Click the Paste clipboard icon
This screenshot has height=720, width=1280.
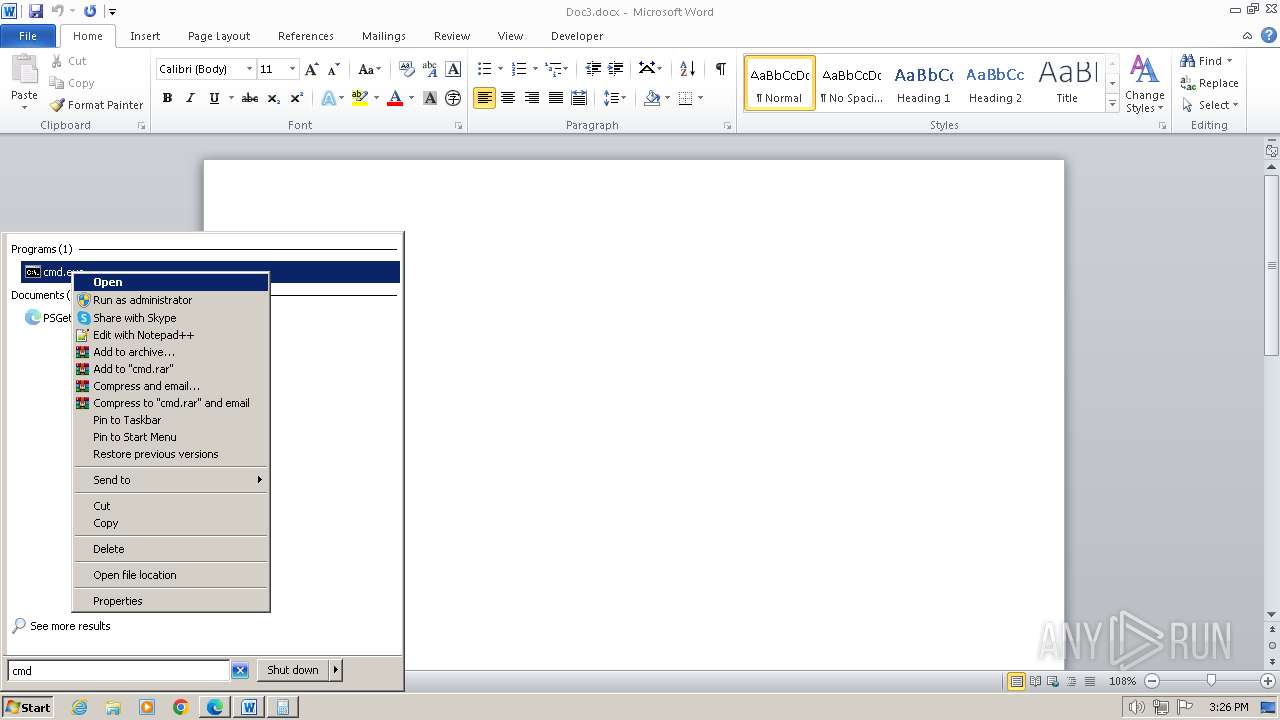tap(24, 70)
